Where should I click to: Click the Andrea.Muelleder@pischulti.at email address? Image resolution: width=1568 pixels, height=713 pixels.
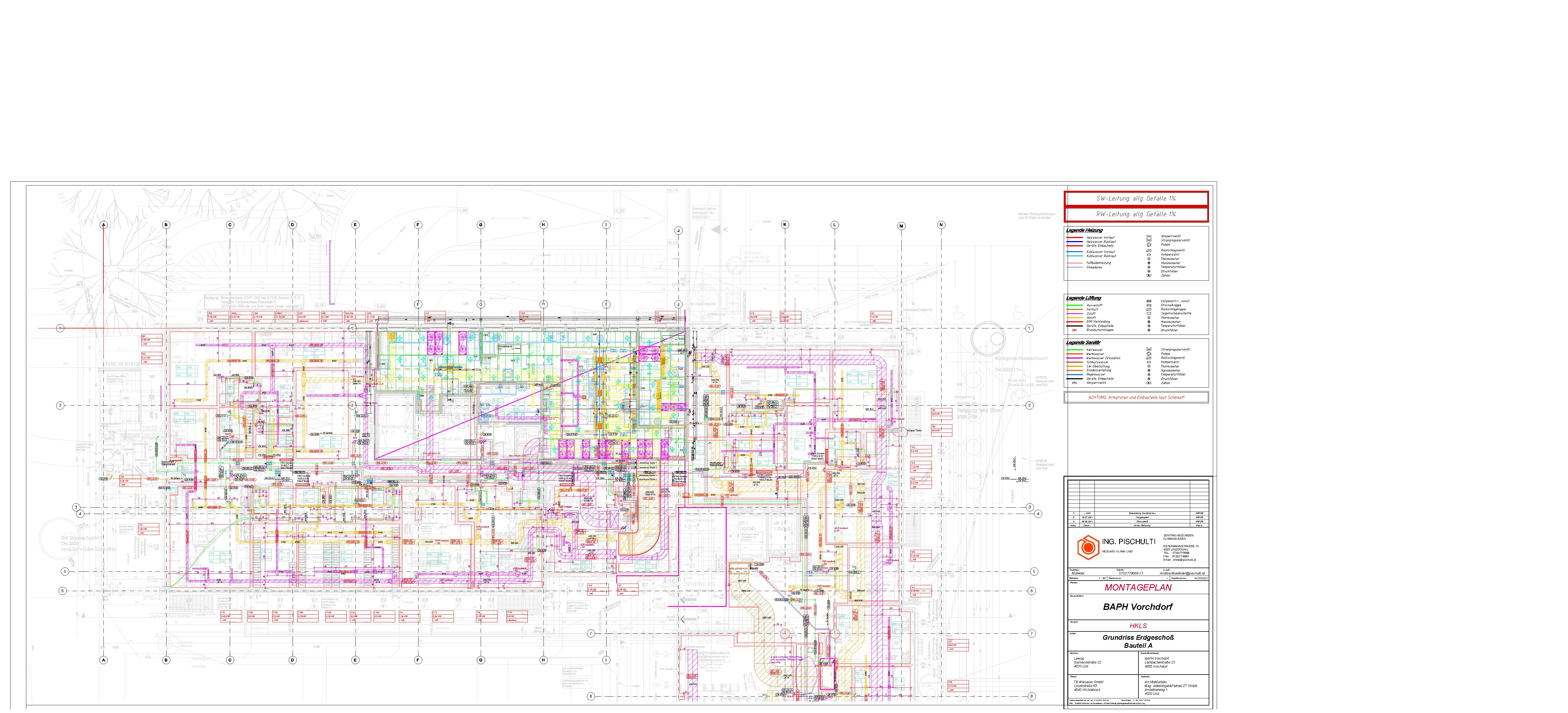[x=1182, y=573]
